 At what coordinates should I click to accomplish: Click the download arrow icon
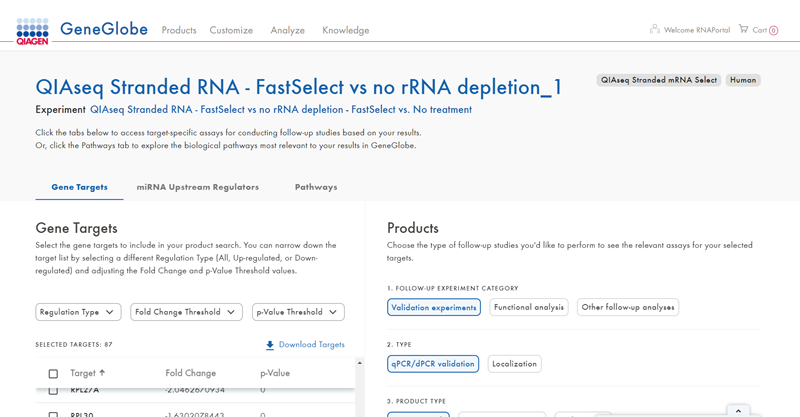point(270,346)
